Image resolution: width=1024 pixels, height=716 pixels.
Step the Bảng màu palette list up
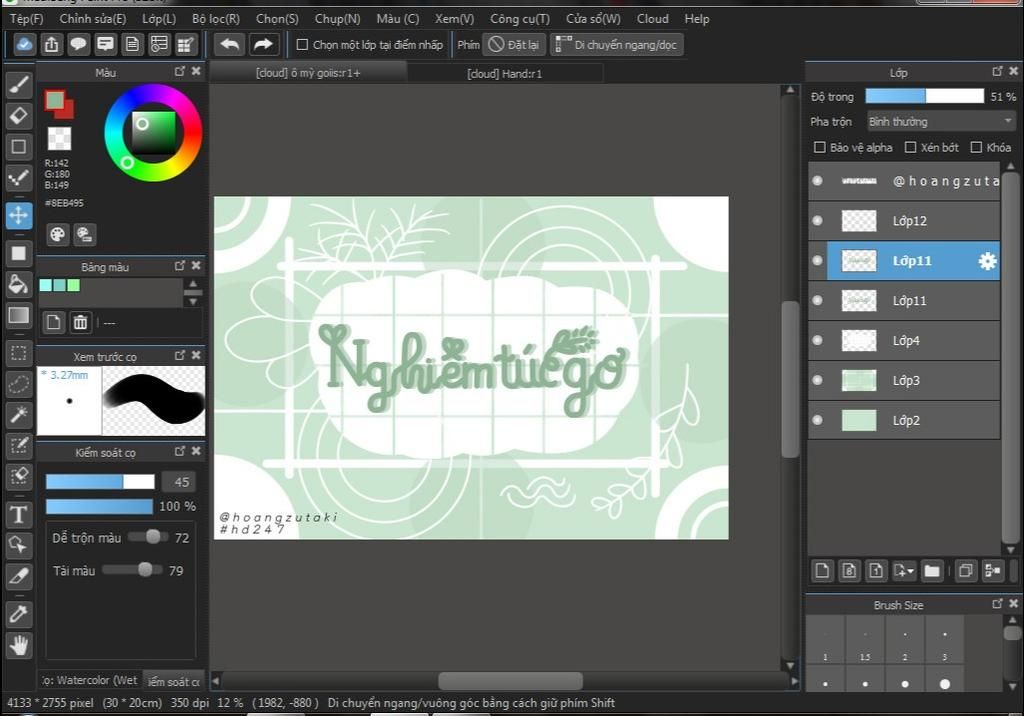click(x=193, y=284)
